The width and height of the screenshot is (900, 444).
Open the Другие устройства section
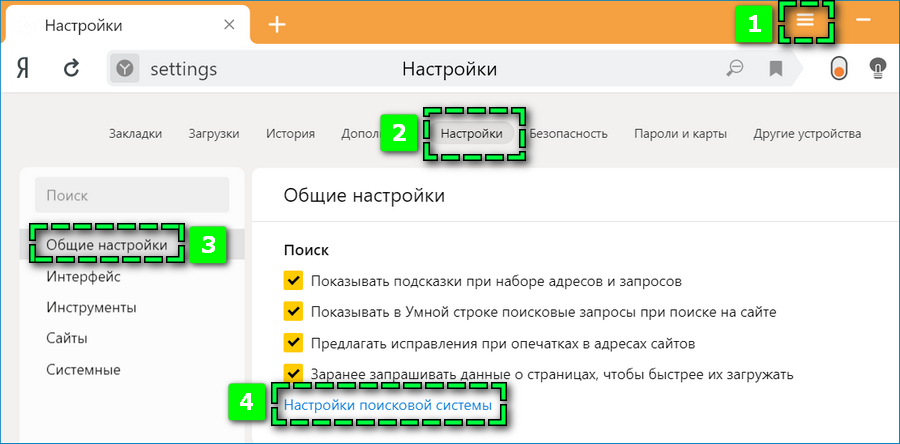pyautogui.click(x=807, y=134)
